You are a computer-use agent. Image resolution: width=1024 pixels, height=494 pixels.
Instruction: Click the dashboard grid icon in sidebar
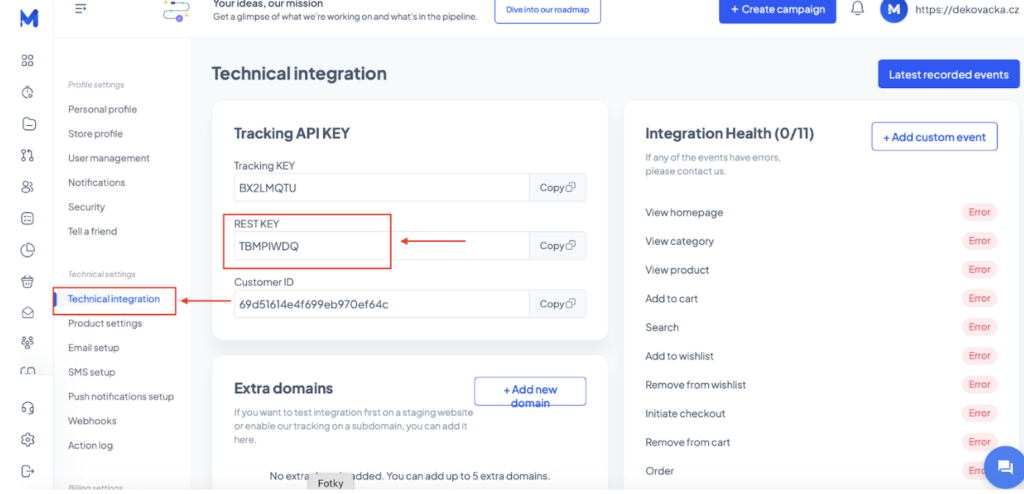tap(28, 61)
